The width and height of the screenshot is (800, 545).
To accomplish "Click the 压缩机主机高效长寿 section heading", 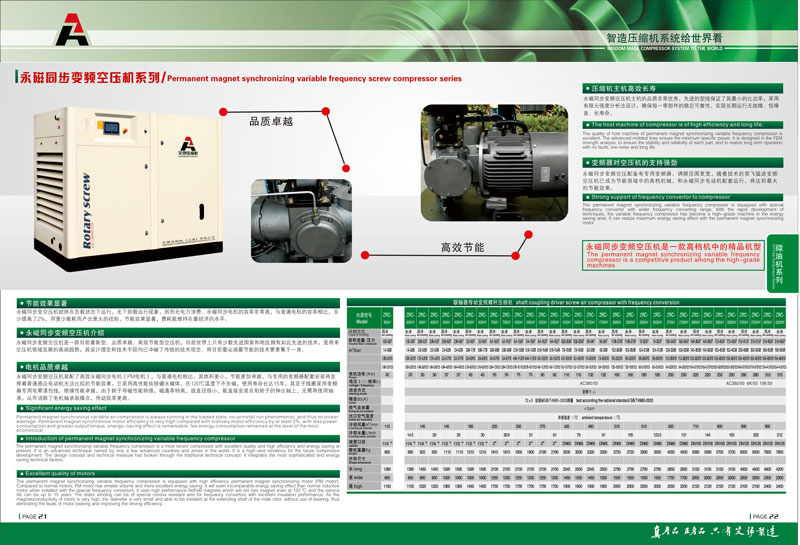I will (x=627, y=89).
